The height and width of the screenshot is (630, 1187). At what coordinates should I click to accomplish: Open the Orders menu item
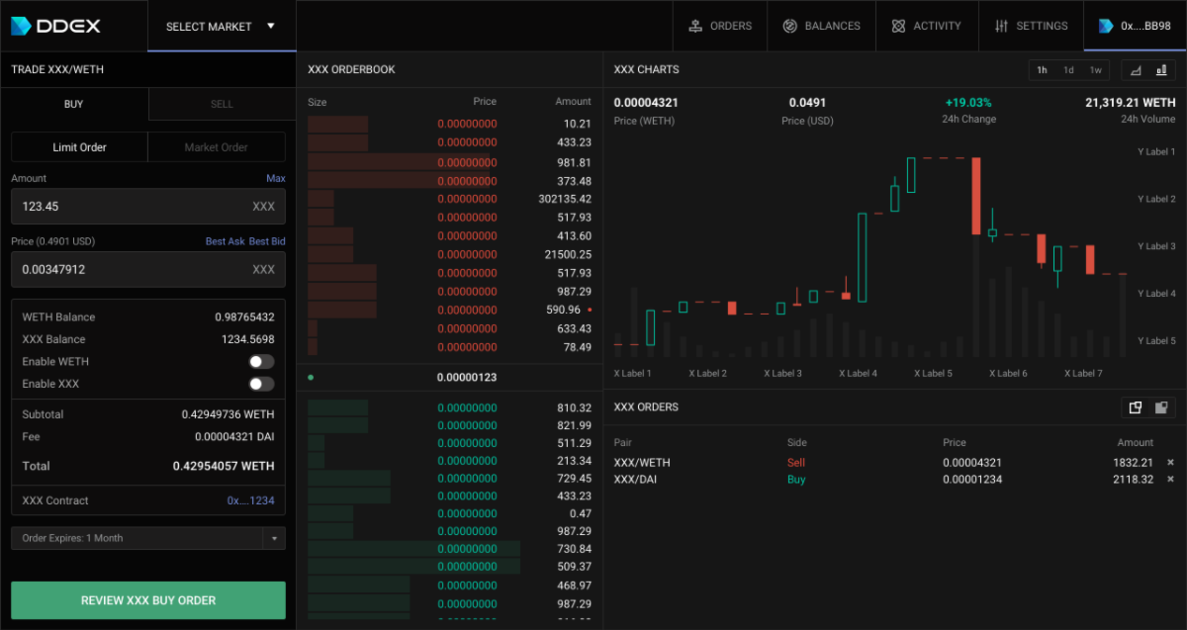click(720, 26)
